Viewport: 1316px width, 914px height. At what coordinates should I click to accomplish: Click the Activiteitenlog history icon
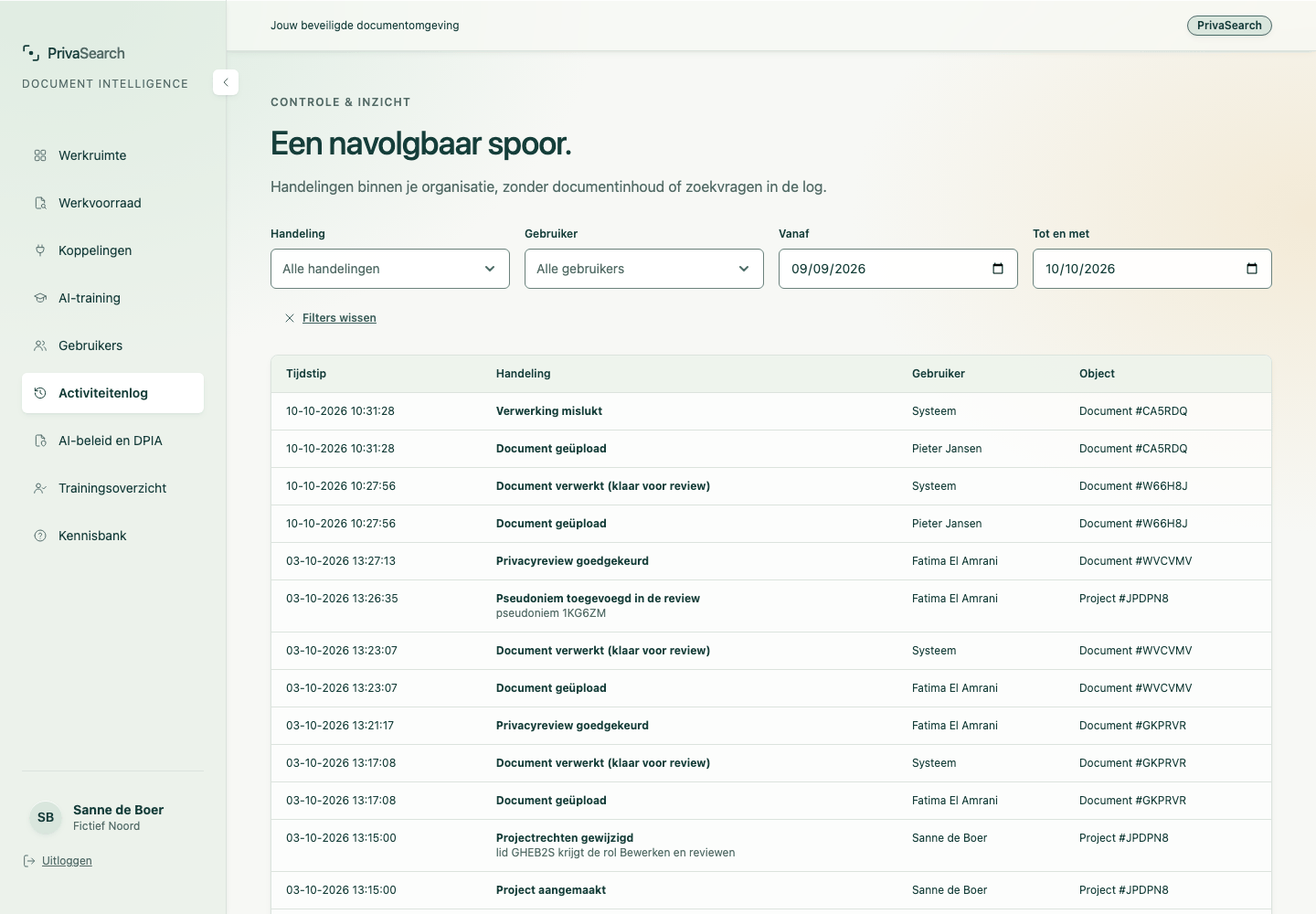pos(40,393)
